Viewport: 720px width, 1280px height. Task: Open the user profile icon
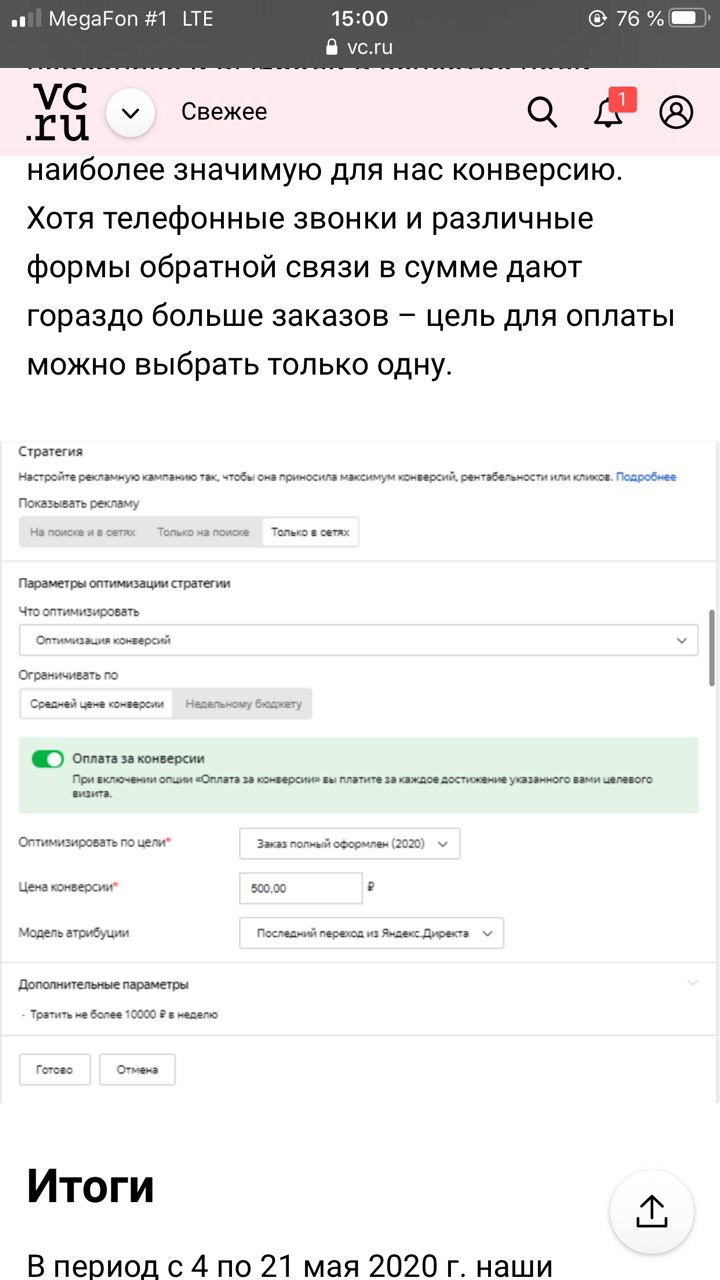coord(676,113)
